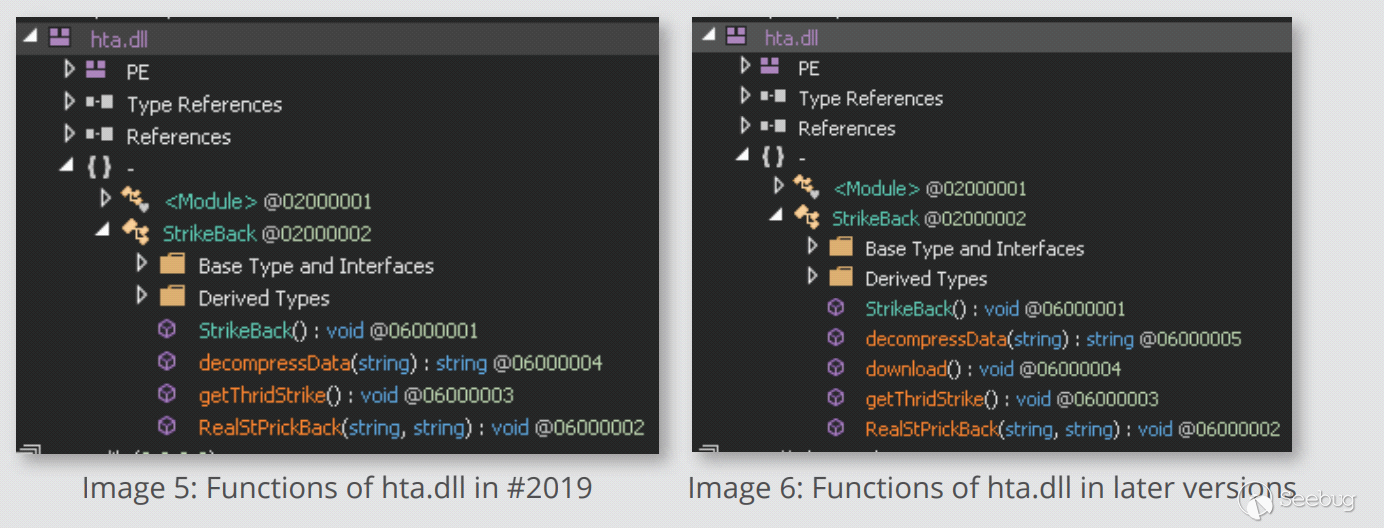
Task: Click the Type References icon in Image 5
Action: [x=100, y=104]
